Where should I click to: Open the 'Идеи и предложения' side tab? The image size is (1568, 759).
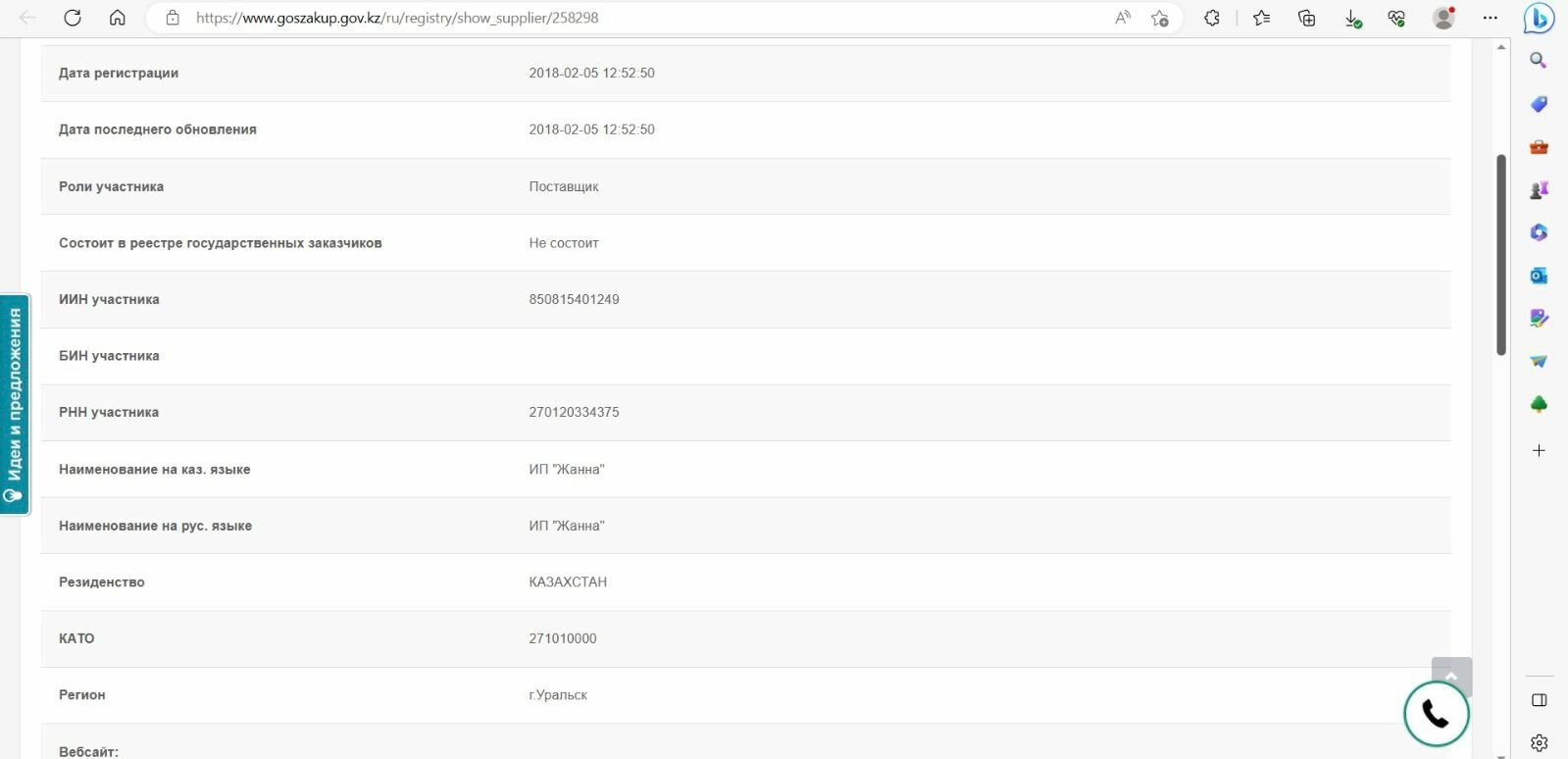pos(15,404)
